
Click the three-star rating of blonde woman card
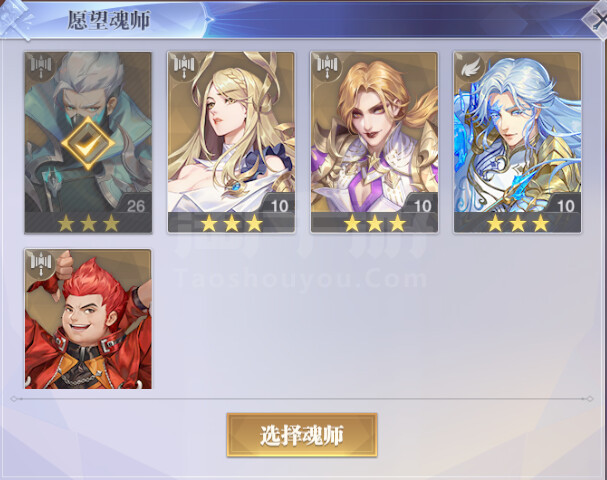coord(231,223)
